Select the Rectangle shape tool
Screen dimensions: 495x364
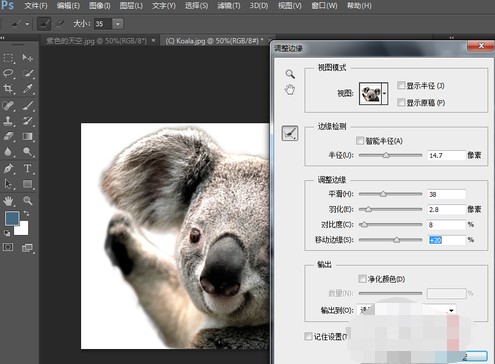28,184
